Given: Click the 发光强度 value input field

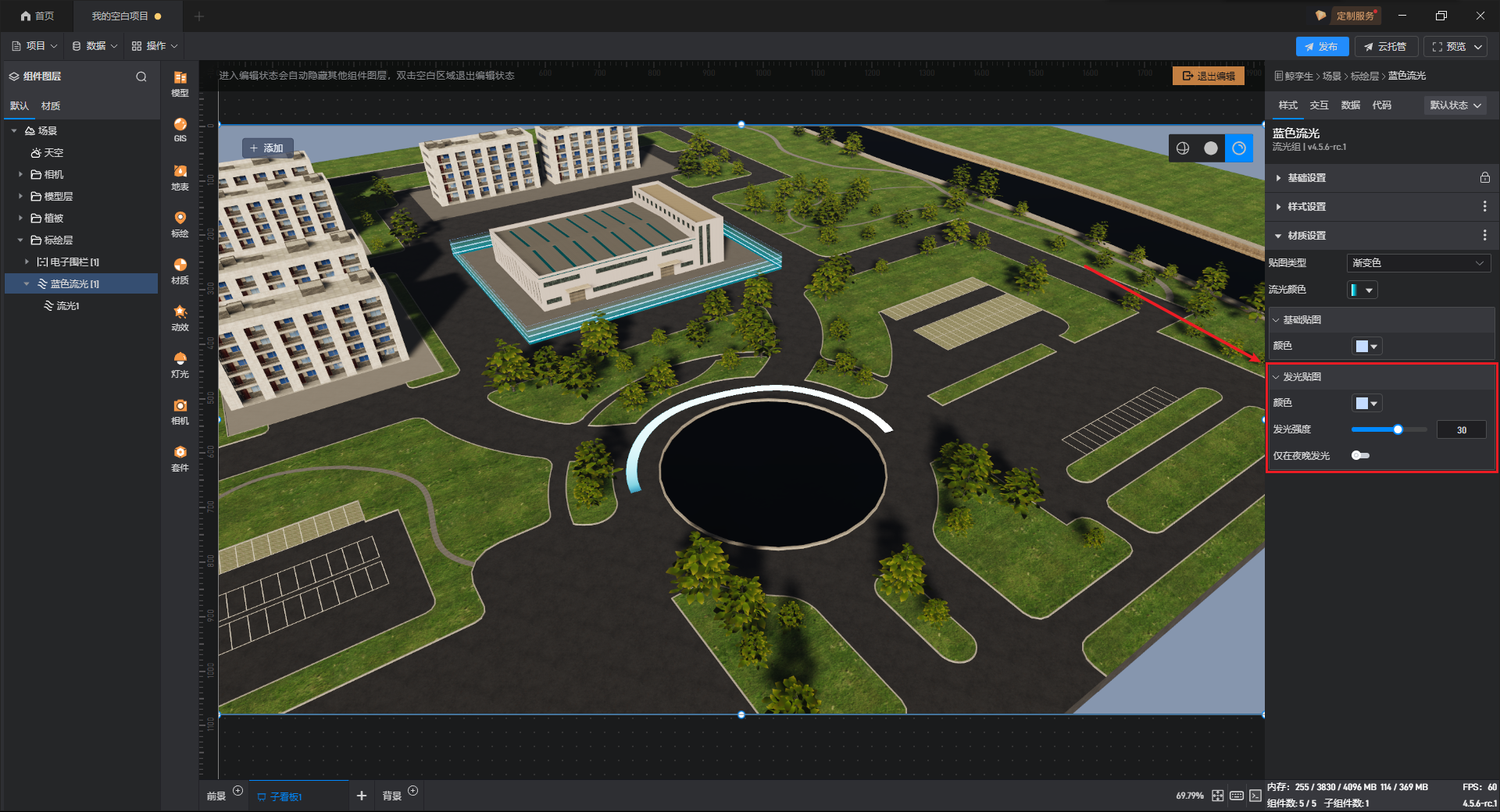Looking at the screenshot, I should tap(1461, 430).
